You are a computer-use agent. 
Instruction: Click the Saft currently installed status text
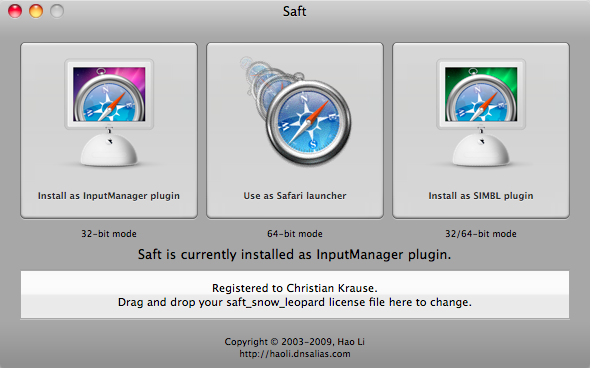(x=294, y=255)
